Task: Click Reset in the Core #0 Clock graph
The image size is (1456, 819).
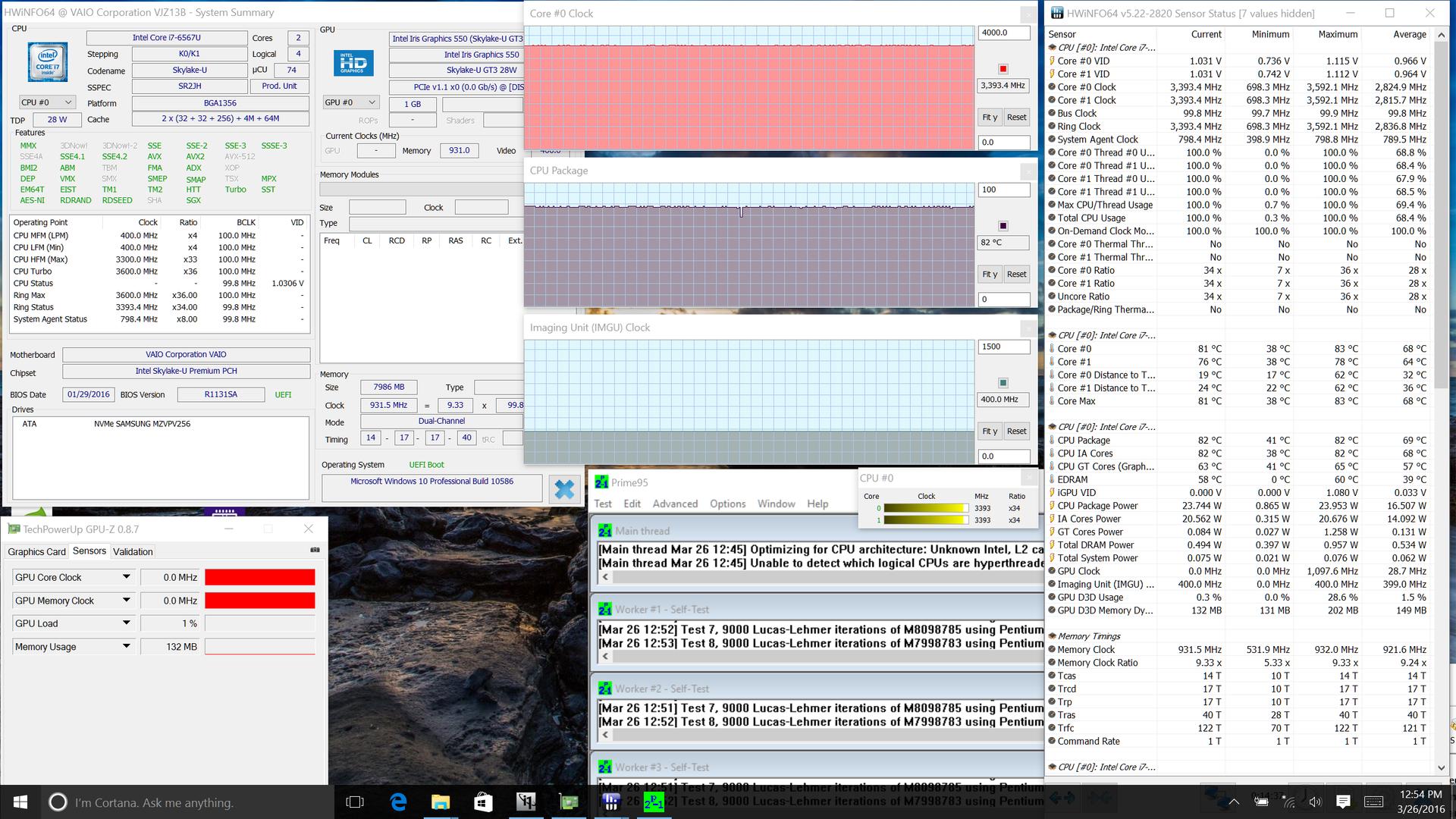Action: click(x=1016, y=118)
